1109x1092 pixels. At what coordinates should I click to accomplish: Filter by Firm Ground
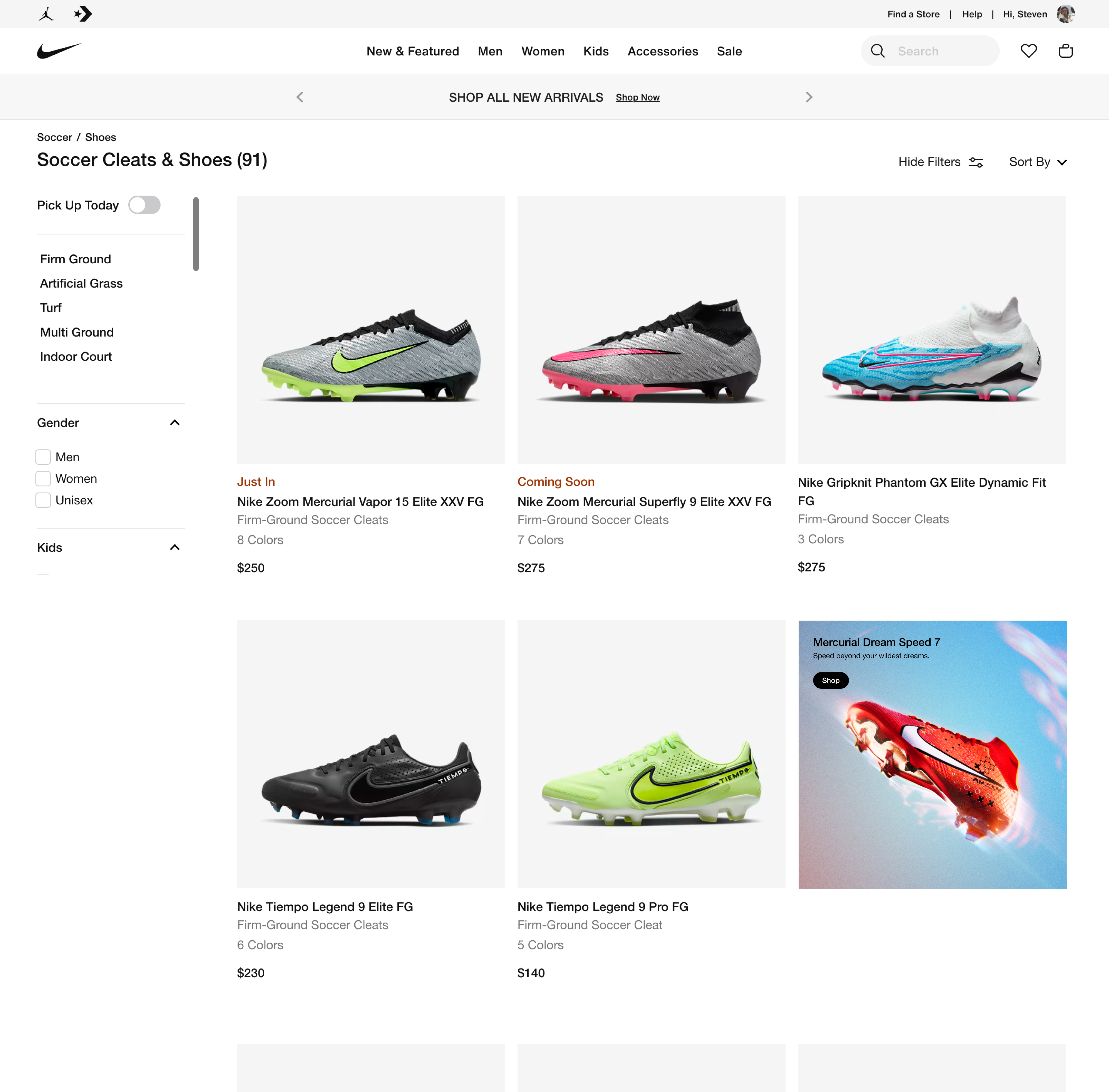point(75,259)
